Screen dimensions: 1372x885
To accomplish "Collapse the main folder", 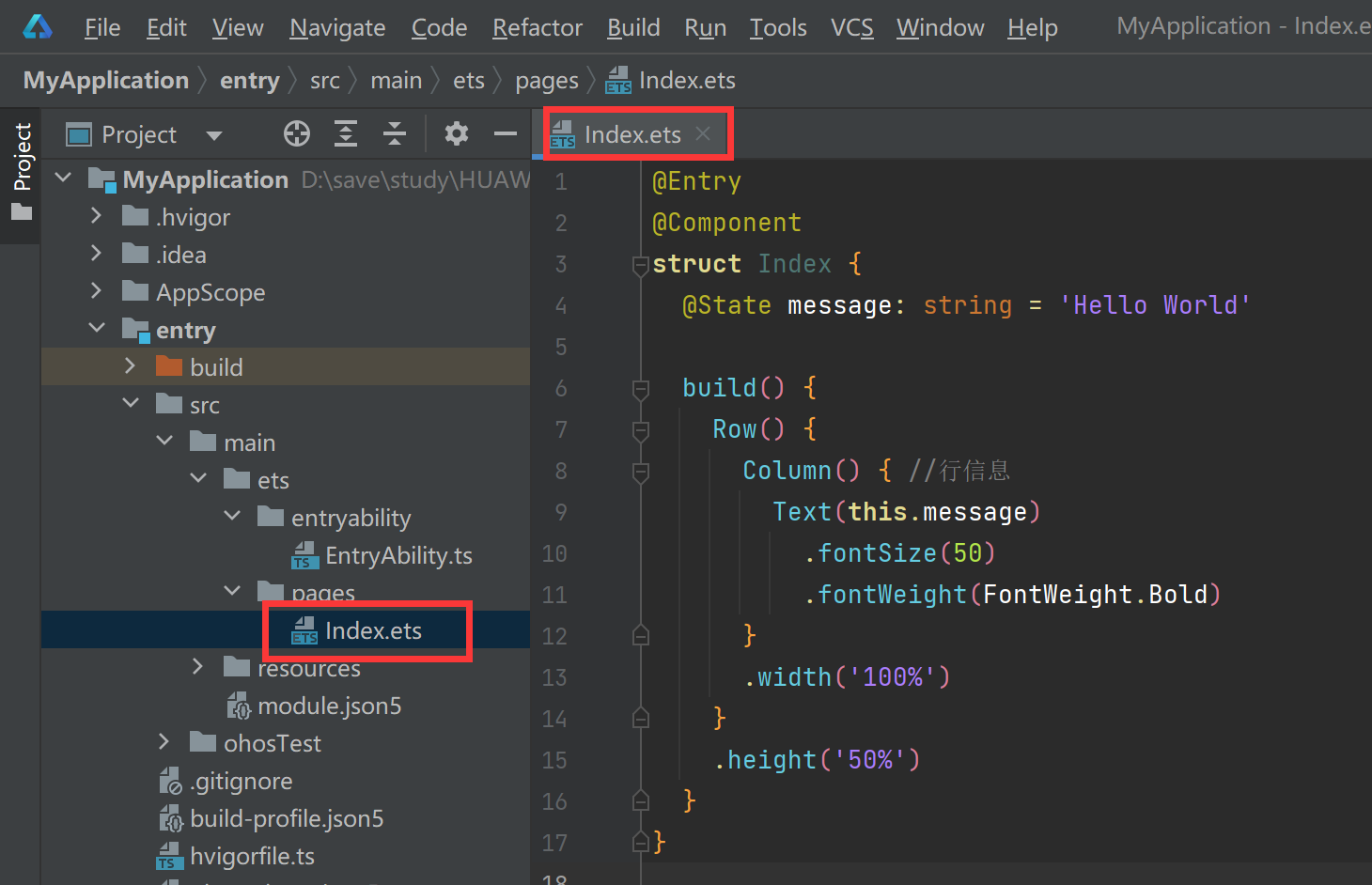I will tap(164, 441).
